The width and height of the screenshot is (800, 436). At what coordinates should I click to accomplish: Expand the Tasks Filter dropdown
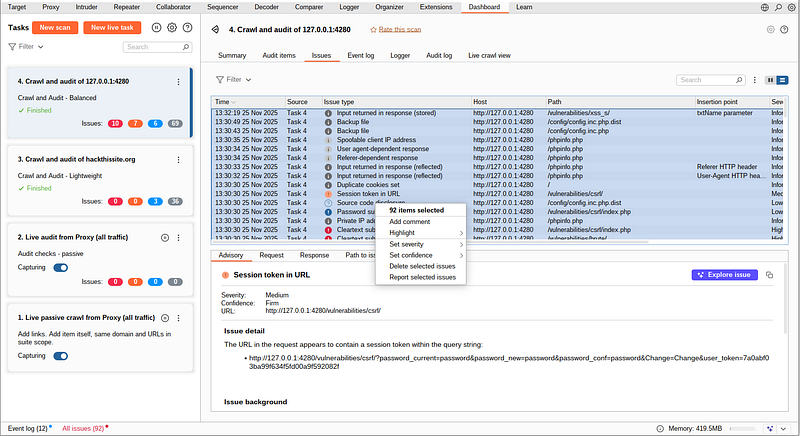click(x=26, y=46)
